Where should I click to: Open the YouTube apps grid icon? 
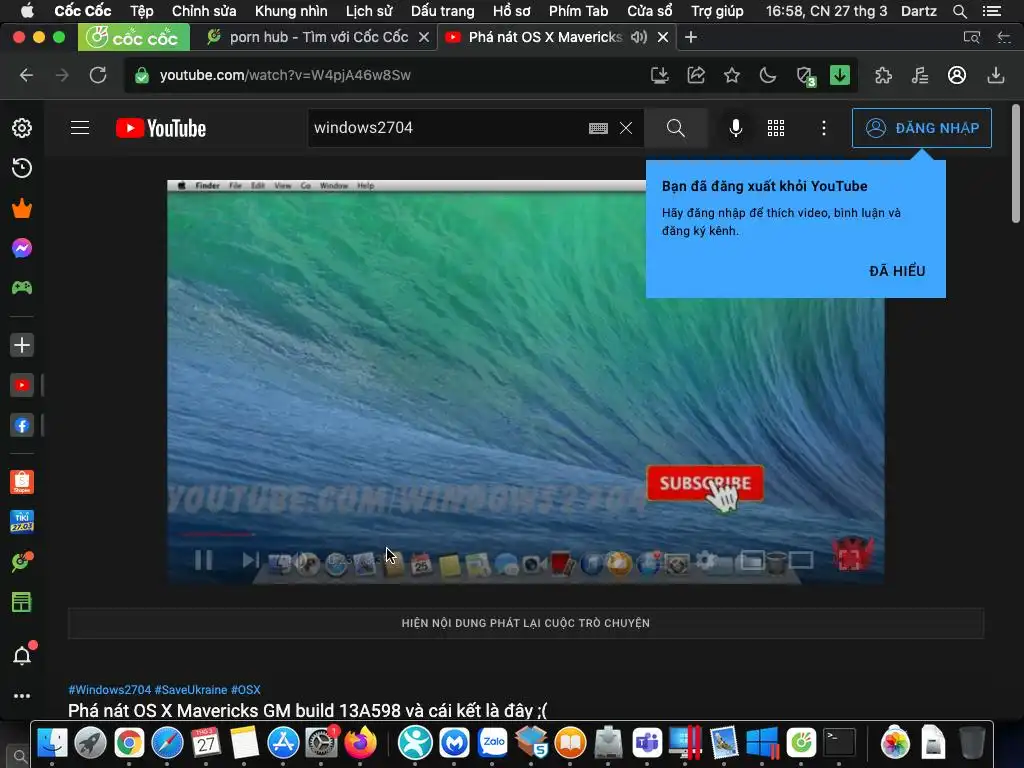click(776, 128)
